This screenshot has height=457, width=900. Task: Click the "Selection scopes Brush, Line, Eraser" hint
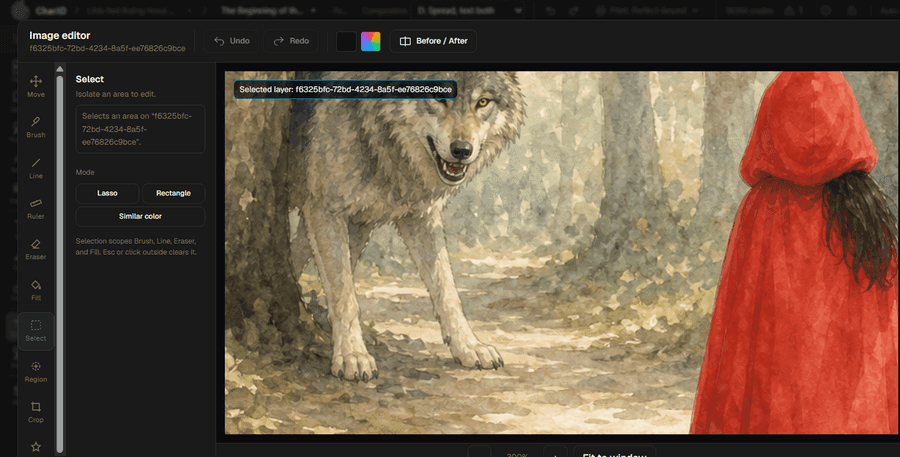[136, 246]
